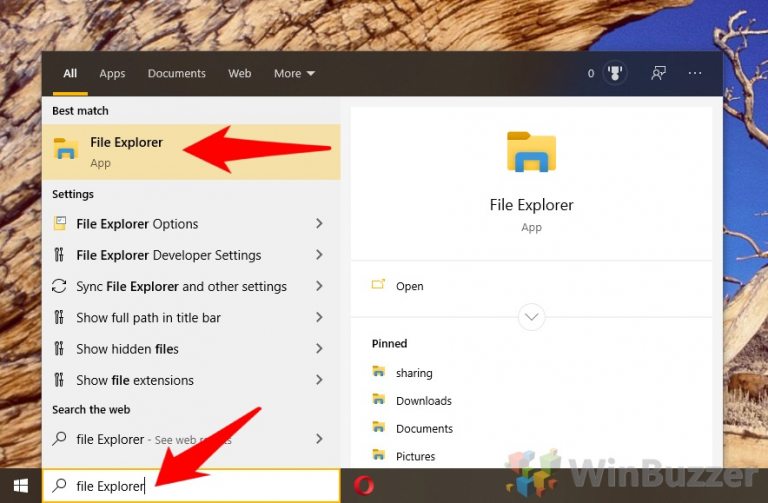Click Open in the File Explorer preview
Image resolution: width=768 pixels, height=503 pixels.
point(409,286)
